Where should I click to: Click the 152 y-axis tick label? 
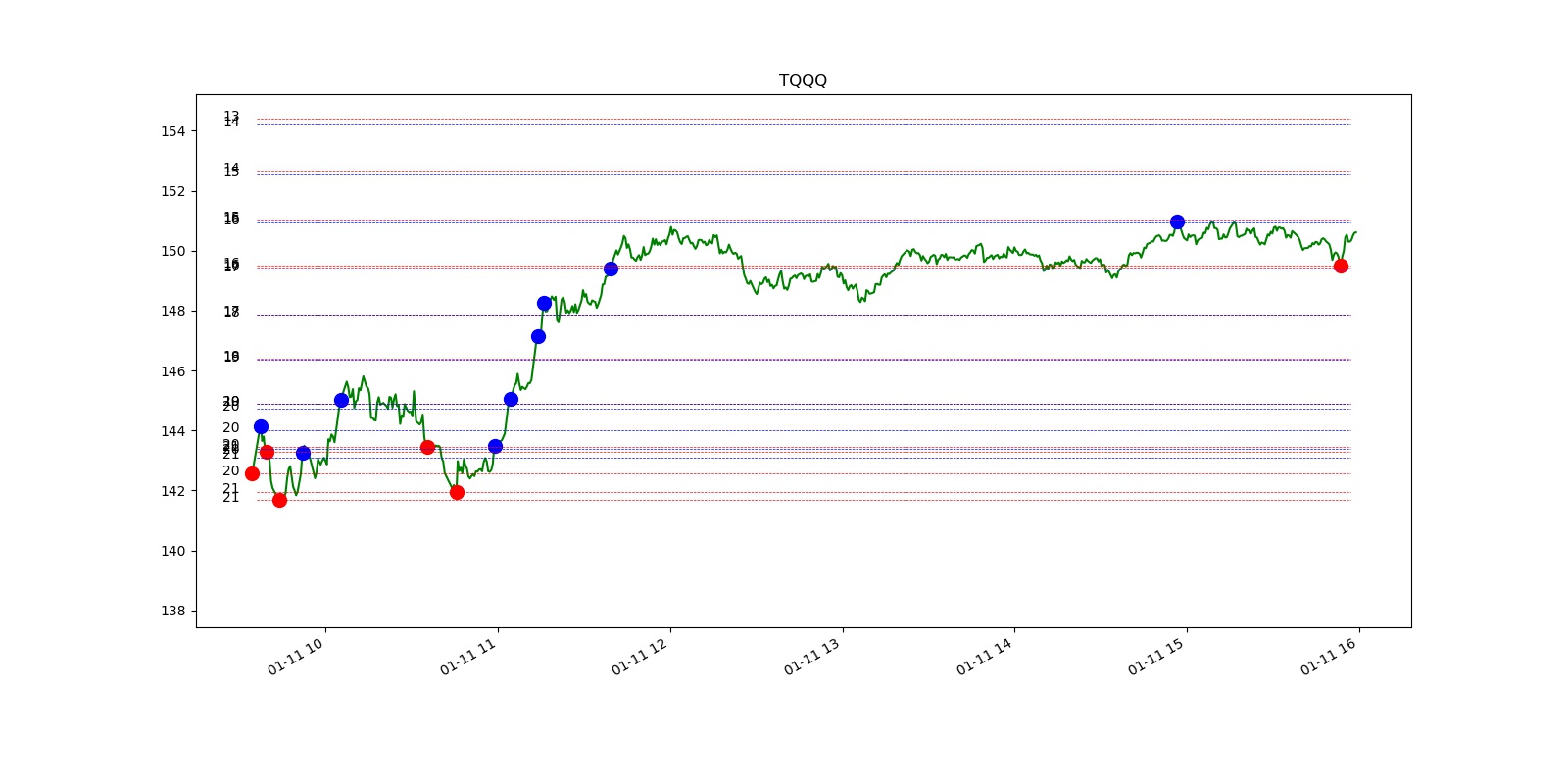pyautogui.click(x=172, y=191)
